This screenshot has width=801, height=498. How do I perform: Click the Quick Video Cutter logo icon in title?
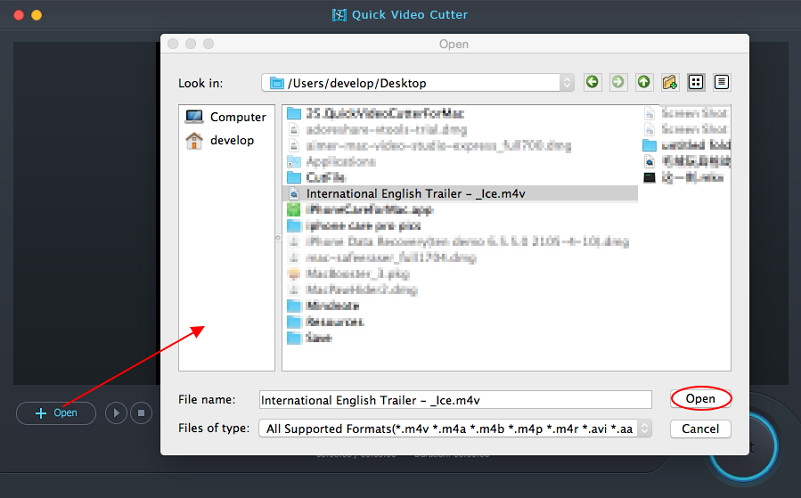tap(339, 15)
